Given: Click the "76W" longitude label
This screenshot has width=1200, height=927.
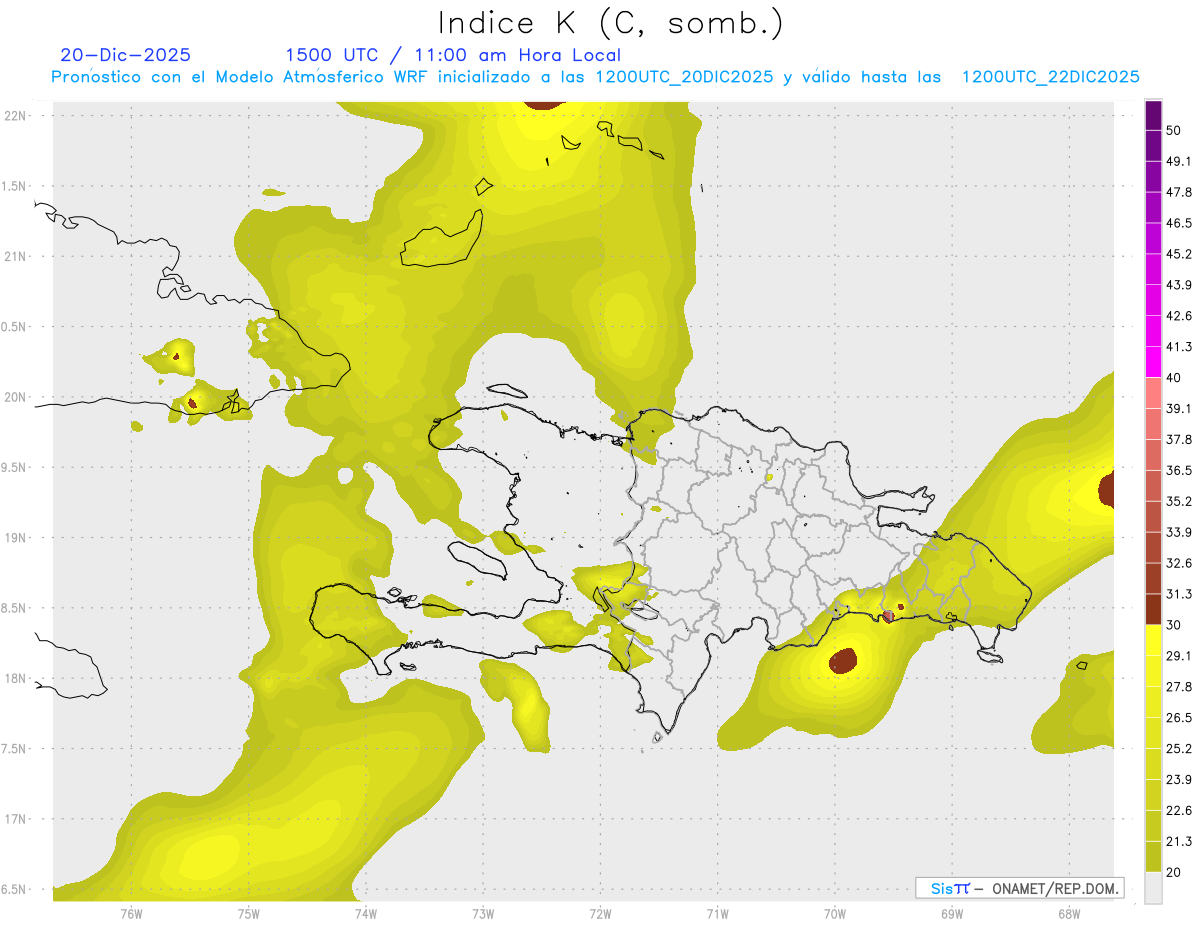Looking at the screenshot, I should point(131,913).
